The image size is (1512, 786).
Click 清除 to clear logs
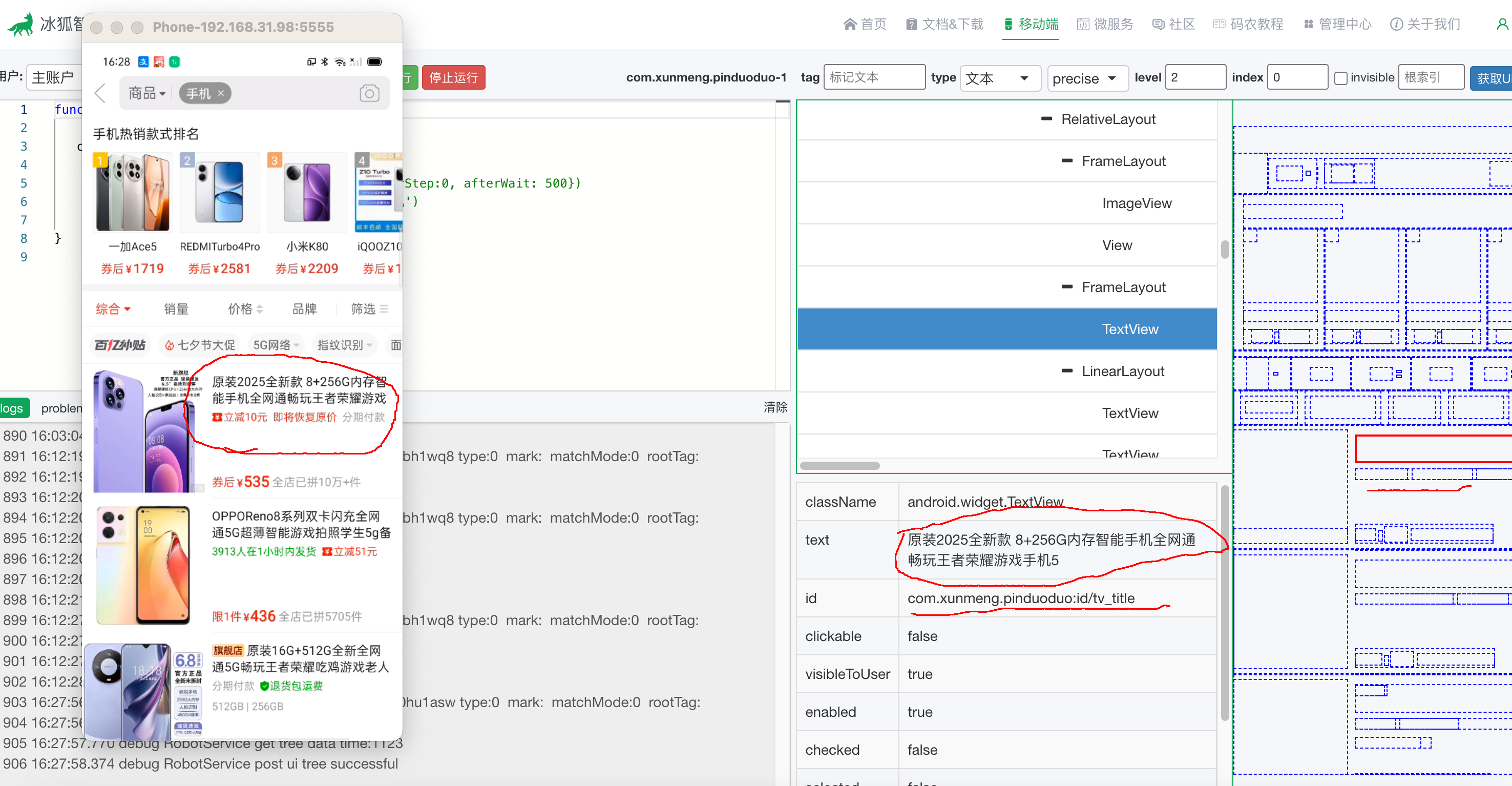click(x=775, y=407)
